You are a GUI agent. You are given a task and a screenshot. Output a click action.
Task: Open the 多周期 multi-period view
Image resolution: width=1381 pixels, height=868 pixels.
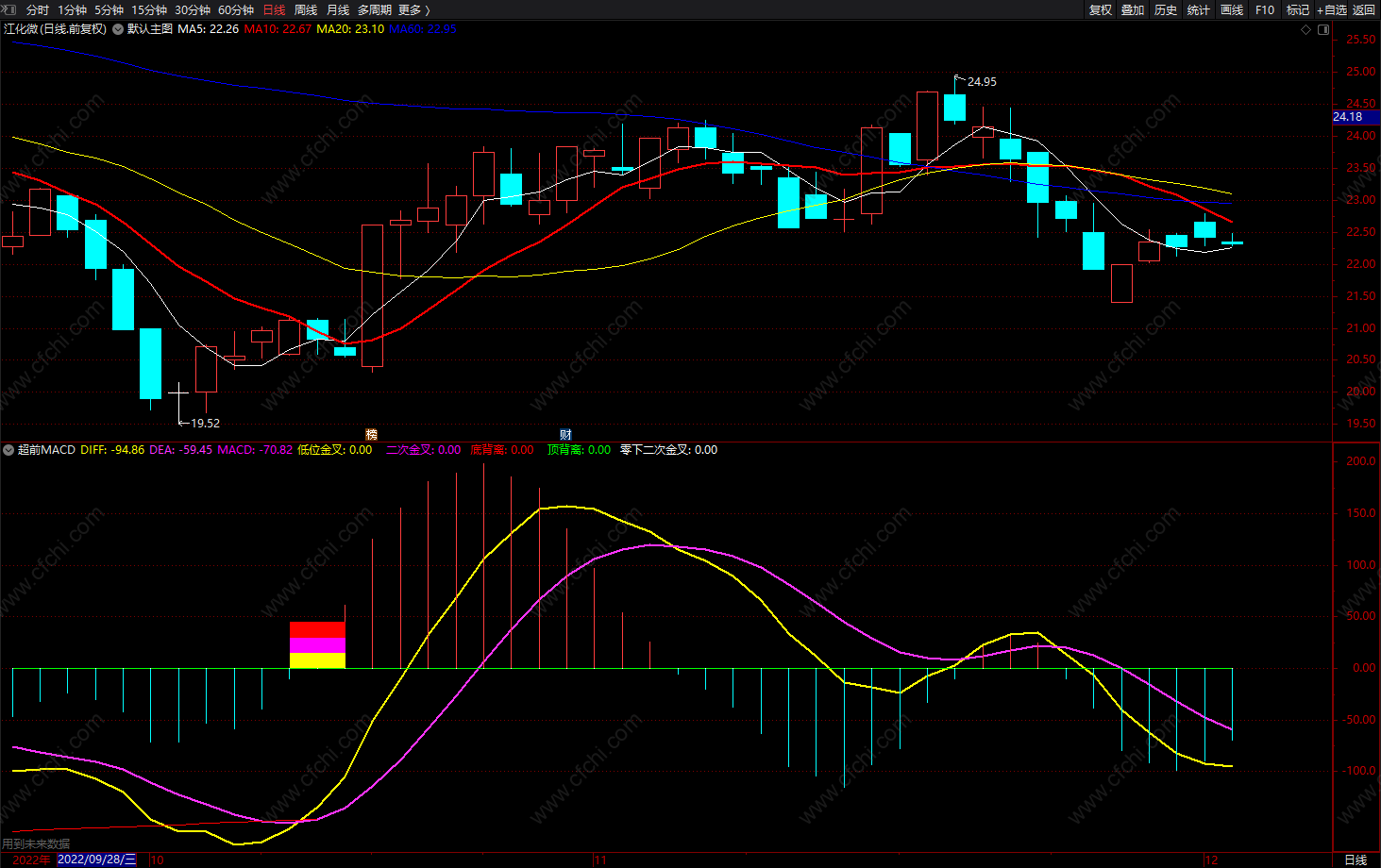pos(375,9)
